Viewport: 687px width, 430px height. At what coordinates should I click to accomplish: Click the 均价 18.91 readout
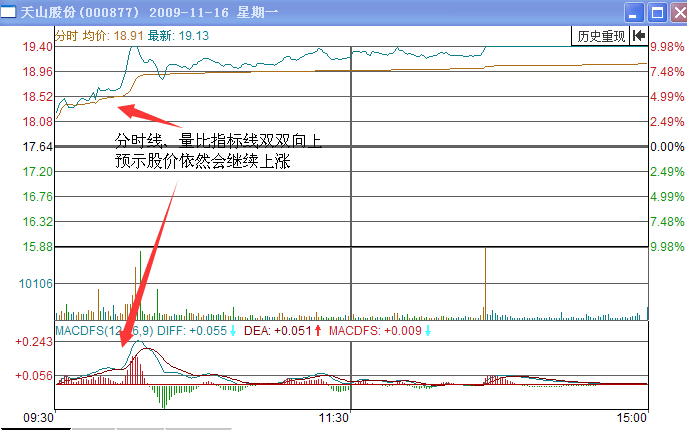111,35
